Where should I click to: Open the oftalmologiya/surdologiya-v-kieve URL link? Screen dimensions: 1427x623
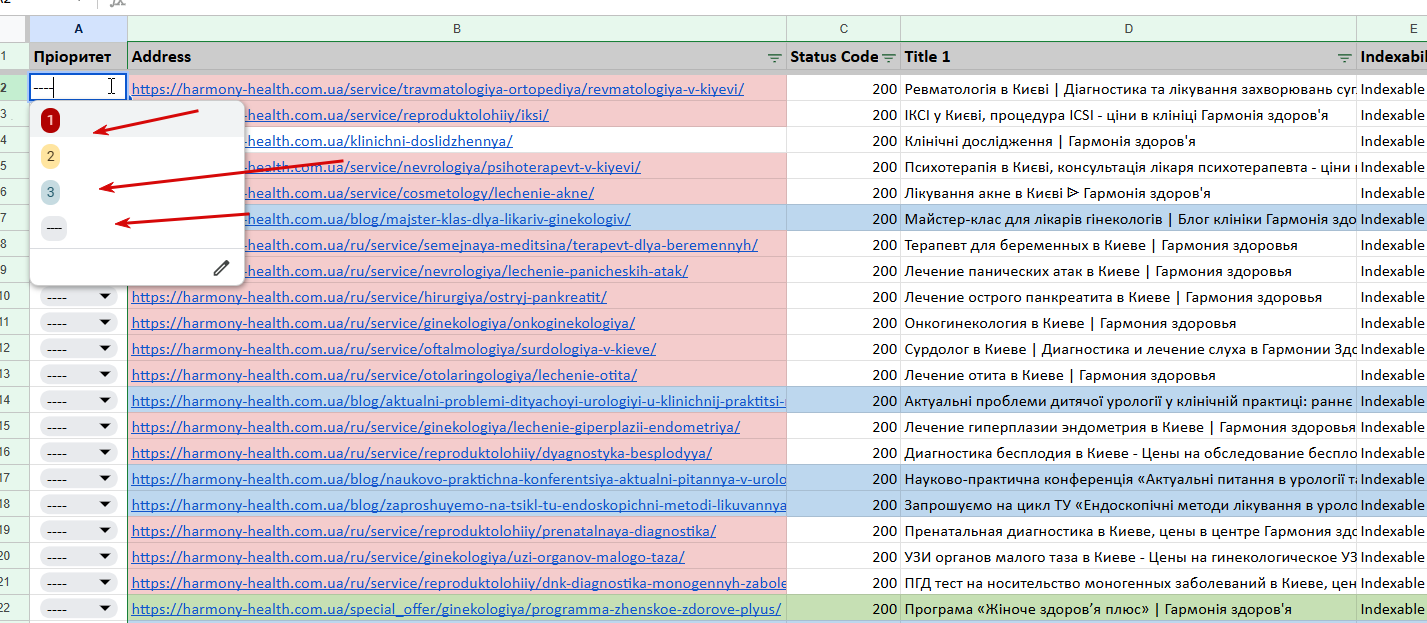point(394,349)
